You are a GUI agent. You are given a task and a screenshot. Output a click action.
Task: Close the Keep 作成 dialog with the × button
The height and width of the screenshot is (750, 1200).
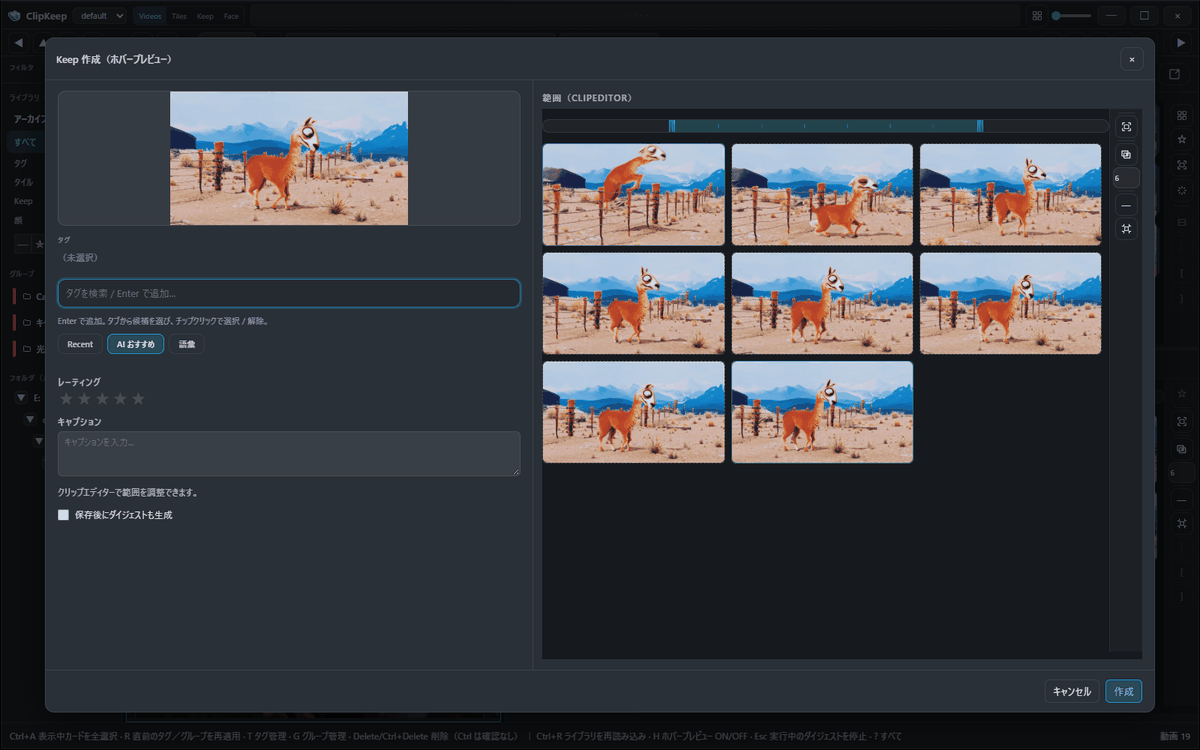[1131, 59]
